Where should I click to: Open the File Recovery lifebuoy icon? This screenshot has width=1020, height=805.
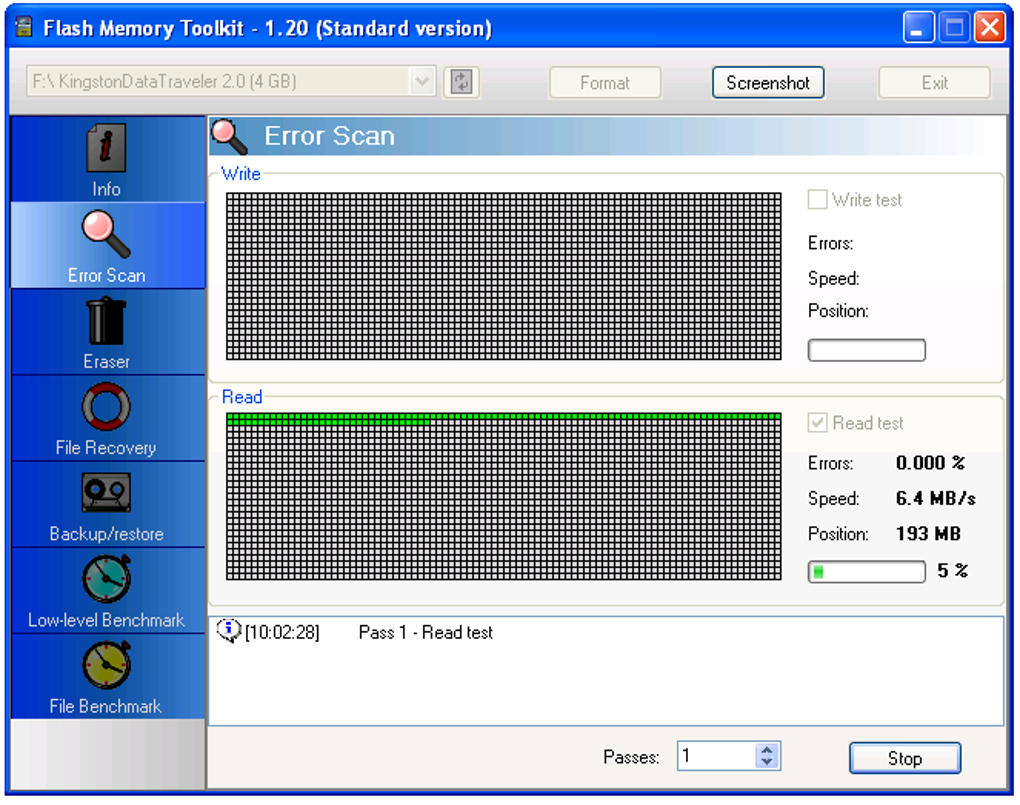[106, 407]
